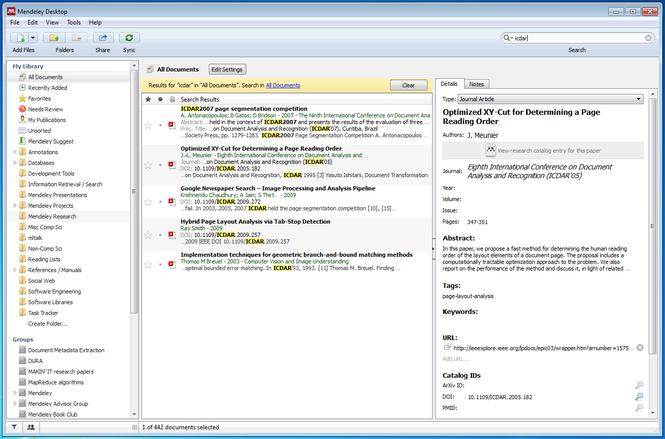Open the My Publications list
Screen dimensions: 665x439
47,120
